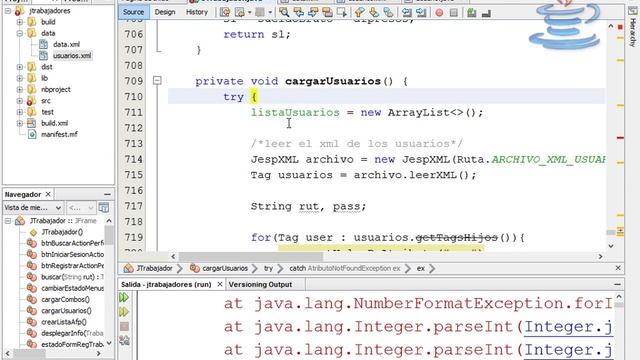Select JTrabajador() constructor in navigator

pyautogui.click(x=62, y=232)
